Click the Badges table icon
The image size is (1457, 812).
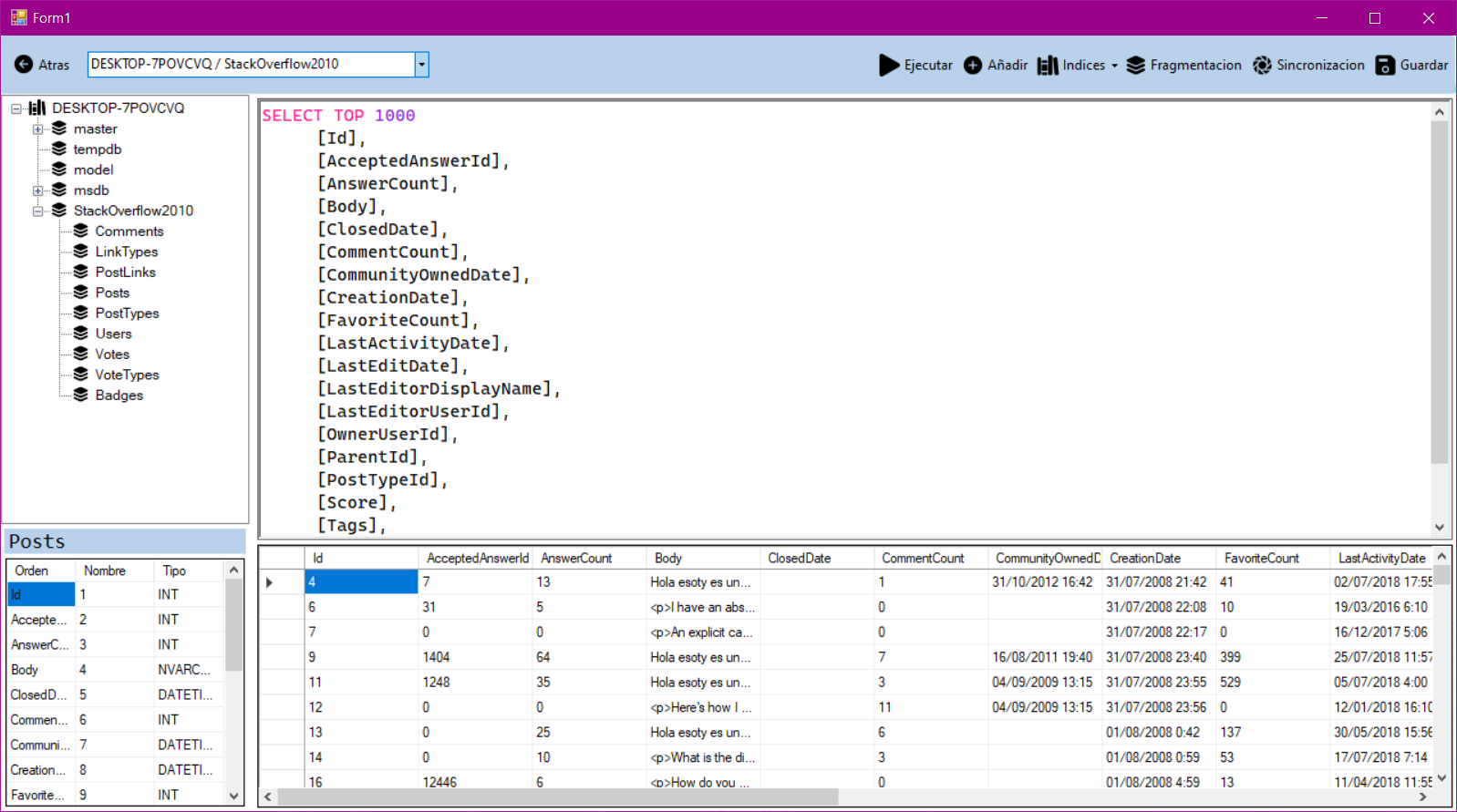point(81,395)
